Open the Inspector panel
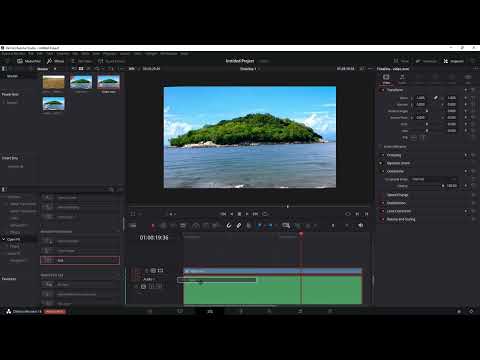The width and height of the screenshot is (480, 360). tap(453, 61)
